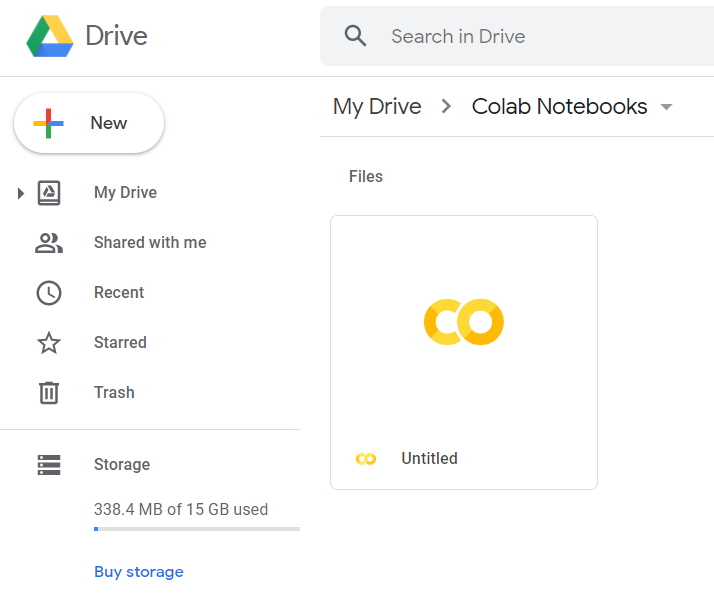714x596 pixels.
Task: Click the Shared with me people icon
Action: 49,243
